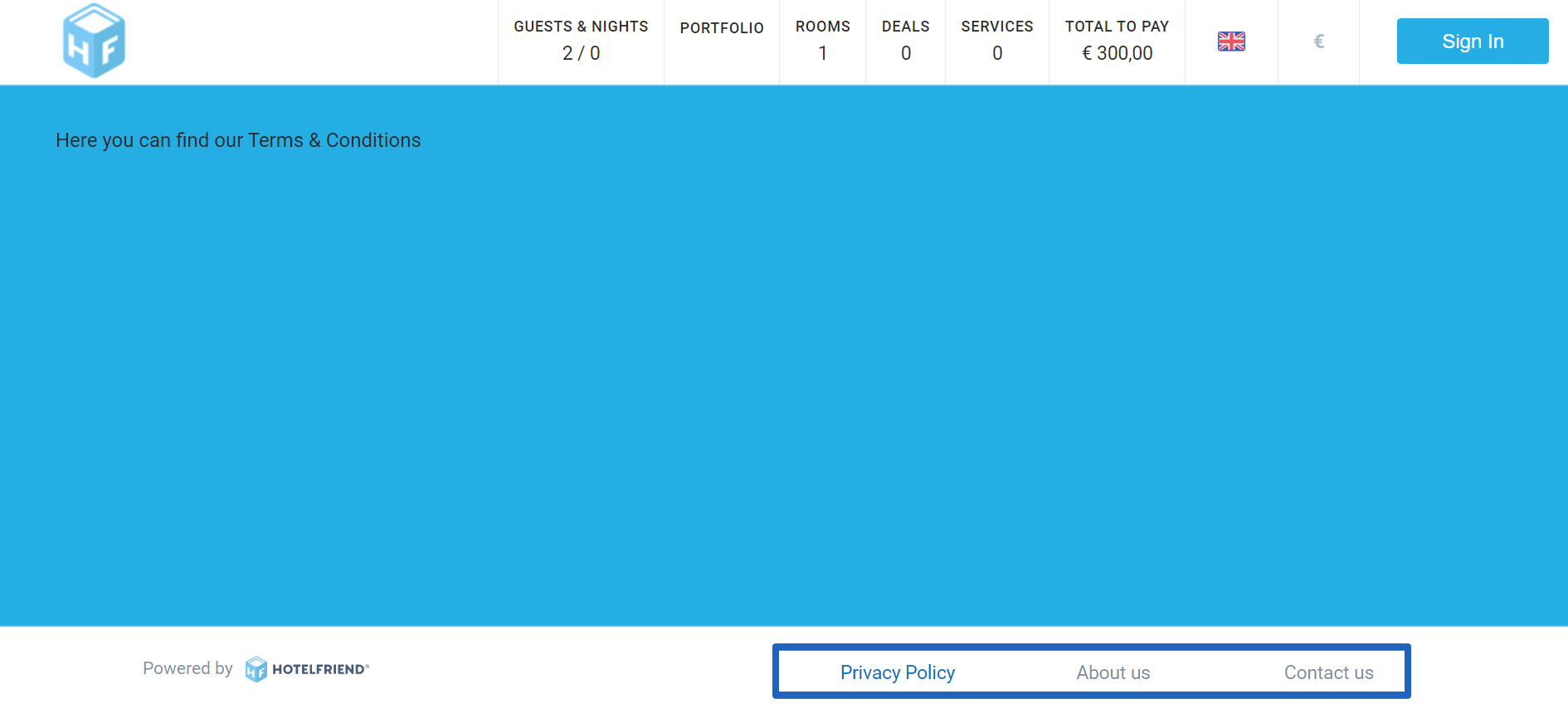Open the Contact us link
Viewport: 1568px width, 704px height.
click(x=1329, y=672)
